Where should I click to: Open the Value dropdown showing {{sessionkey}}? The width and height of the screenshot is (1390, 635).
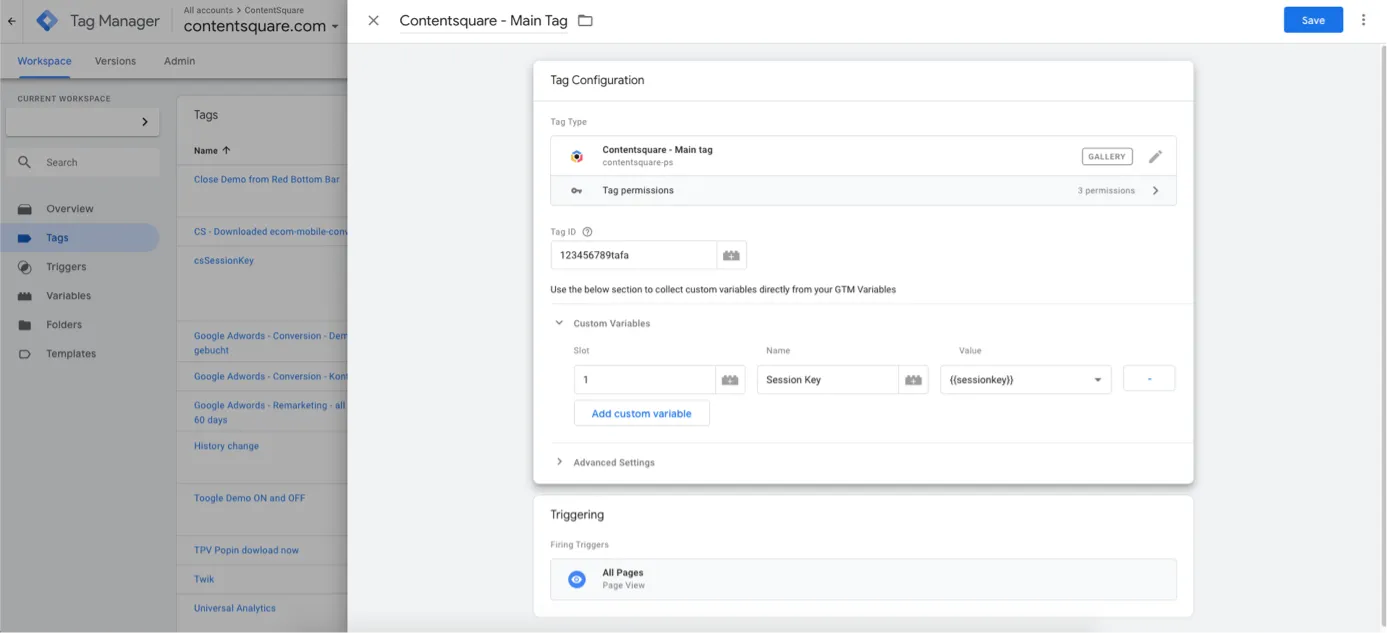tap(1025, 380)
